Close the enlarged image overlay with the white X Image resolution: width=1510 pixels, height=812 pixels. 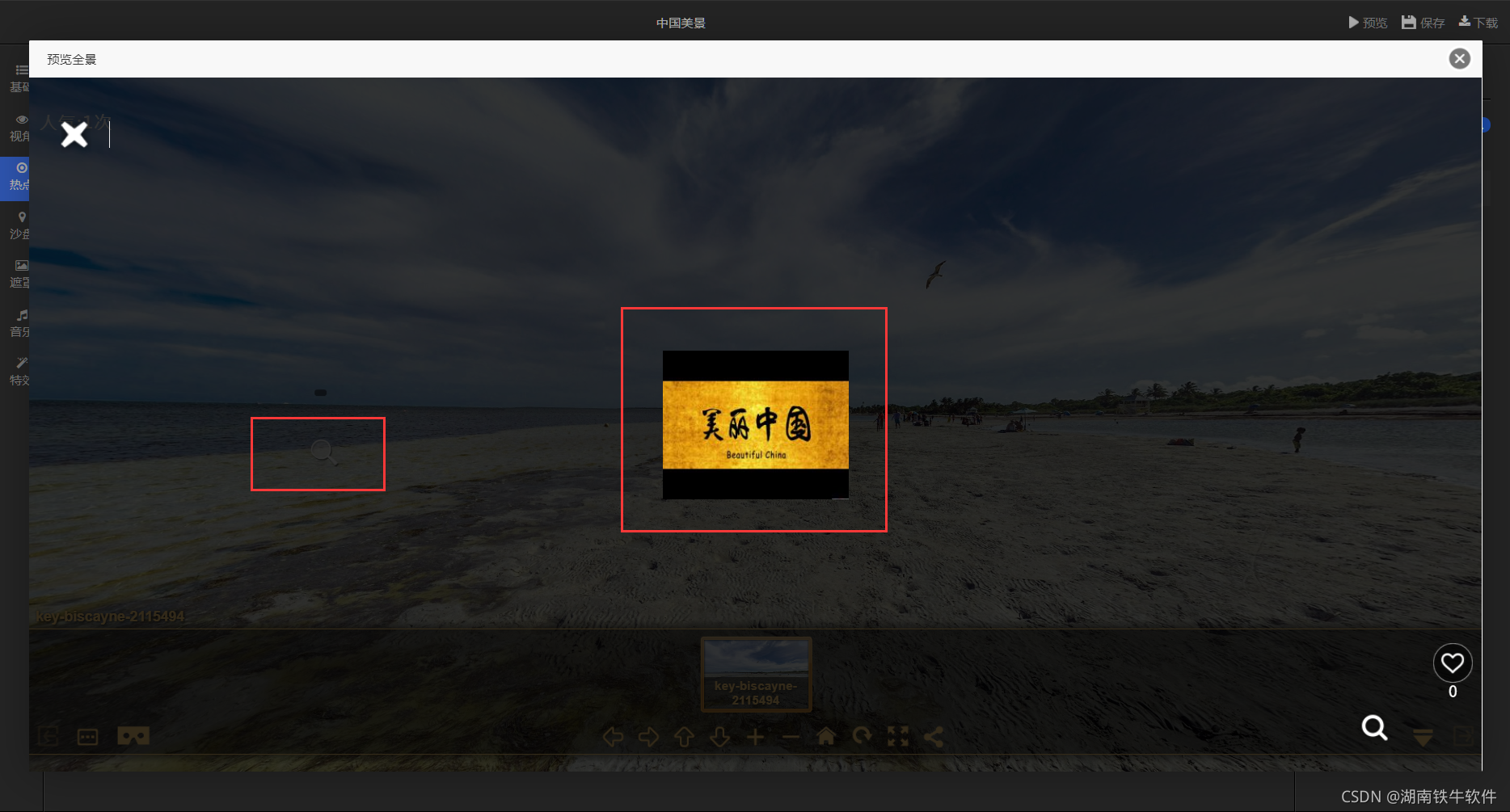pyautogui.click(x=74, y=134)
